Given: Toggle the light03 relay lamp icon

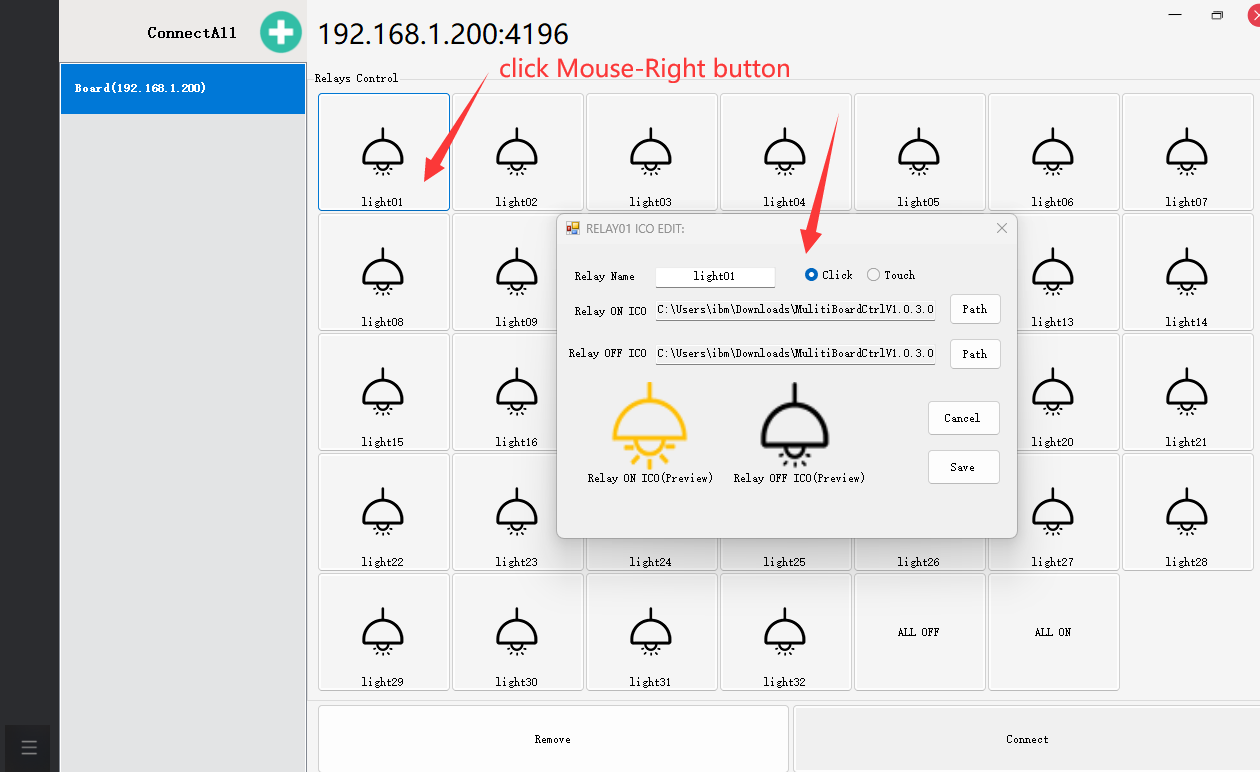Looking at the screenshot, I should pyautogui.click(x=650, y=152).
